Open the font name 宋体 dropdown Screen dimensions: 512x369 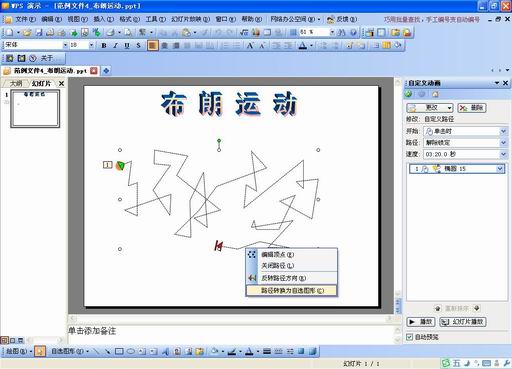(35, 45)
